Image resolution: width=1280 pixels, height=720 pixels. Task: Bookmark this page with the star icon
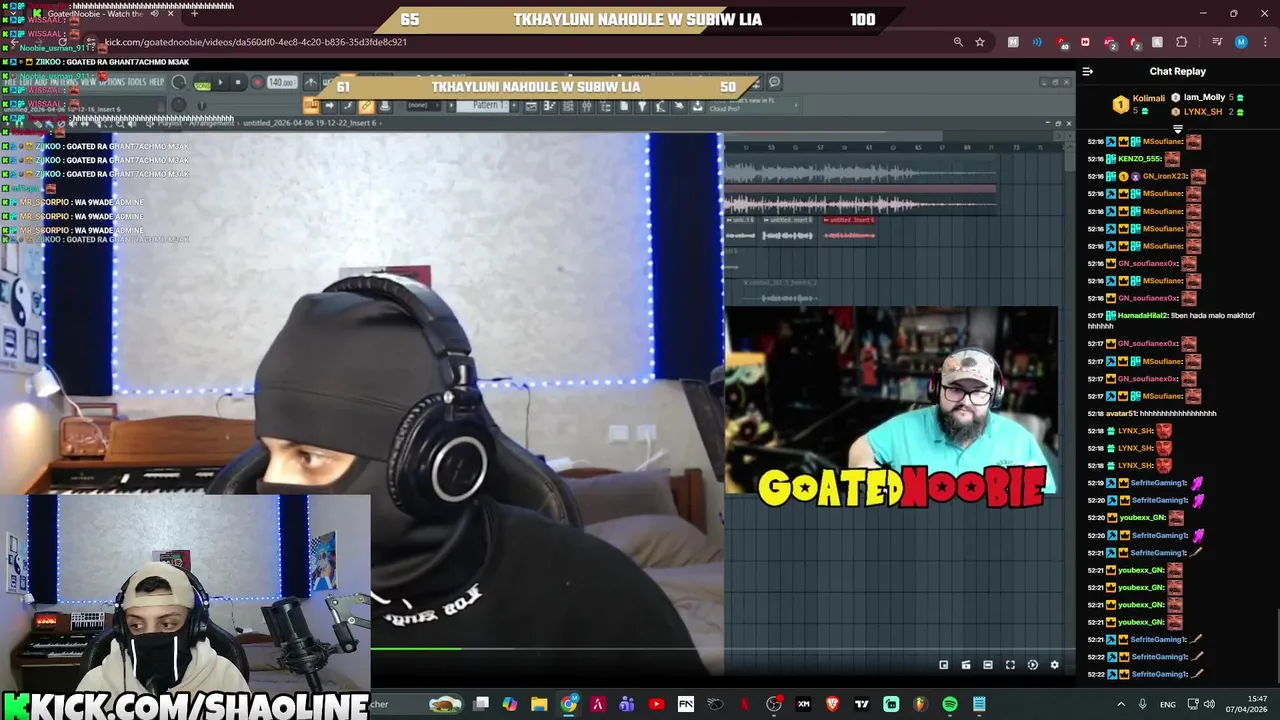pos(980,42)
